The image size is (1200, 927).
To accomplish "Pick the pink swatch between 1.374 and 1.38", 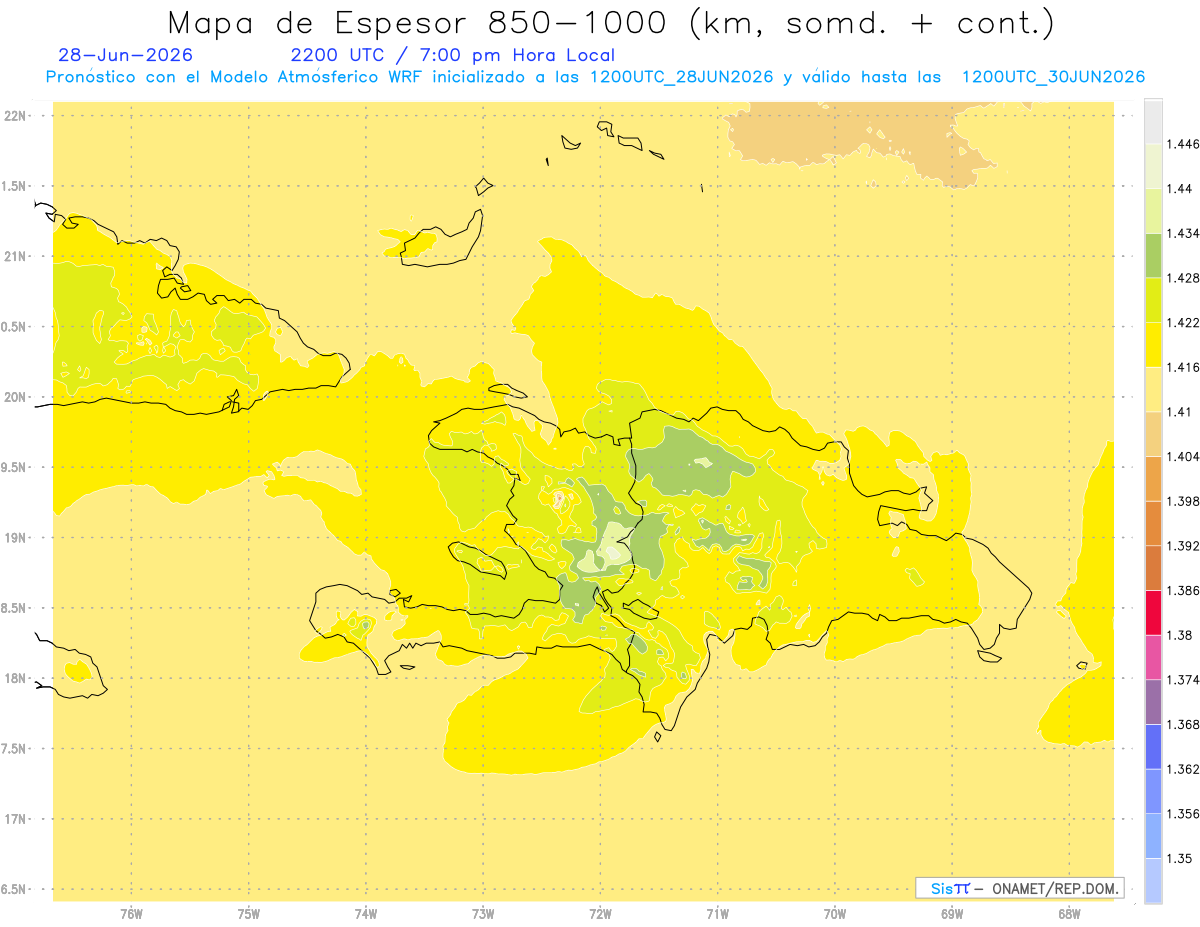I will 1153,657.
